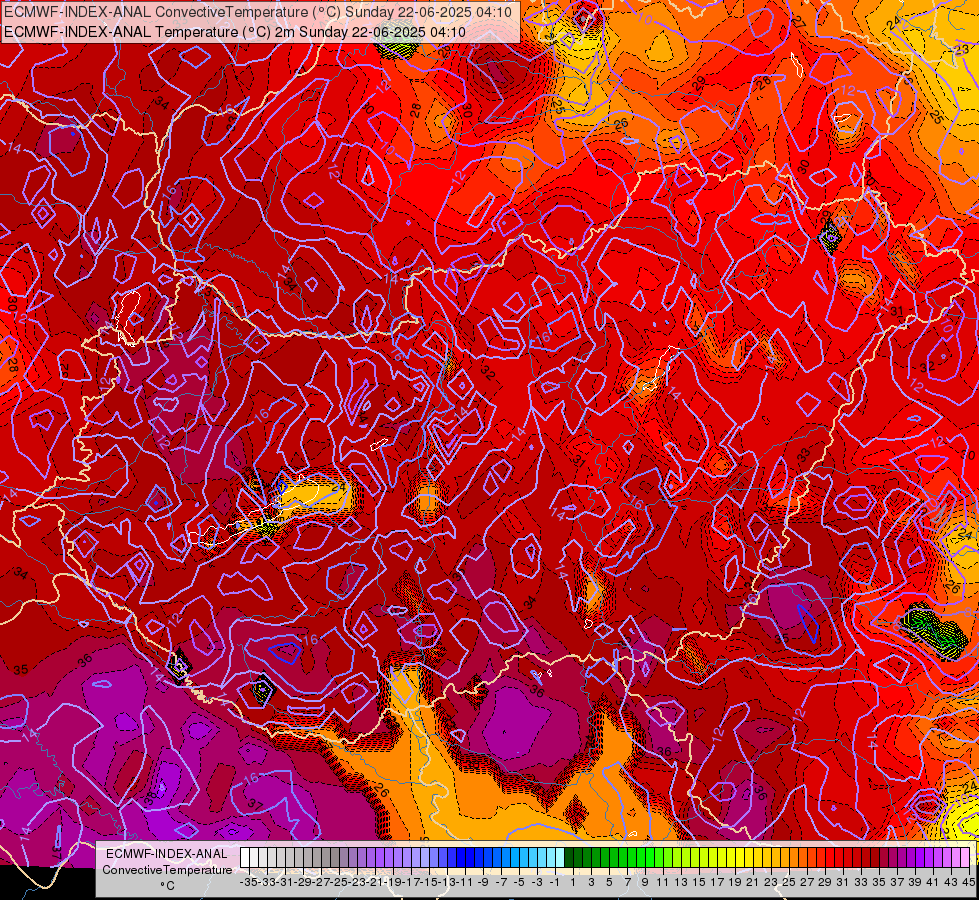Image resolution: width=979 pixels, height=900 pixels.
Task: Click the ConvectiveTemperature title line at top
Action: (258, 12)
